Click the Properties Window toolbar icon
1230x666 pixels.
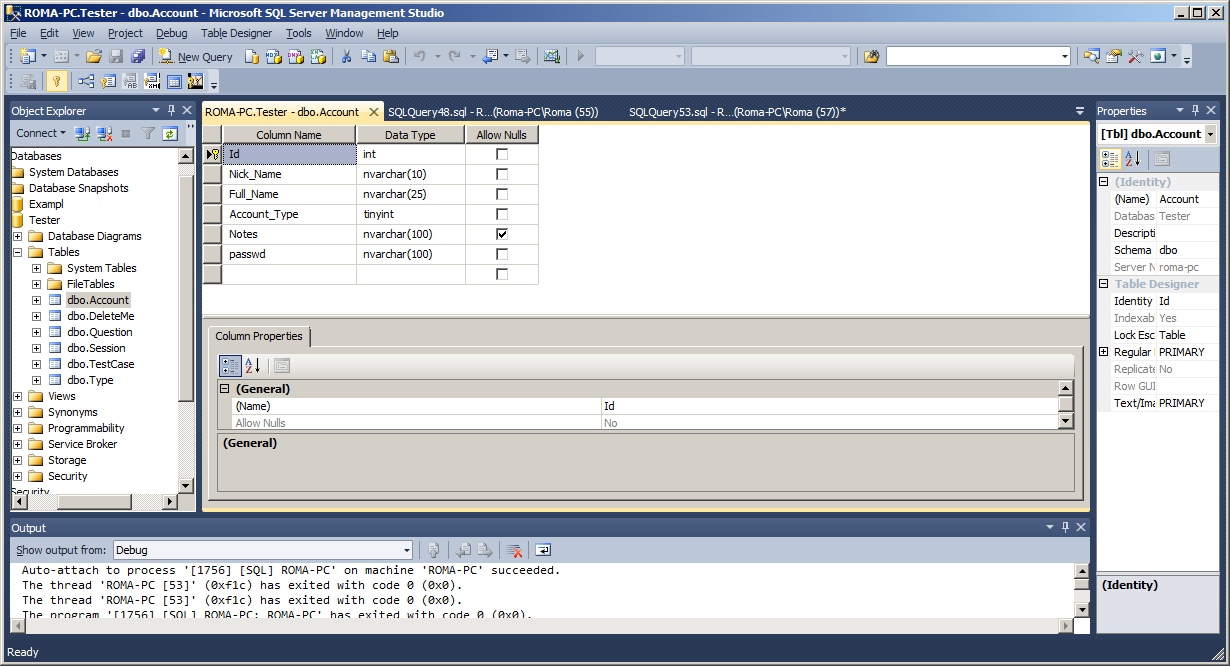coord(1113,57)
